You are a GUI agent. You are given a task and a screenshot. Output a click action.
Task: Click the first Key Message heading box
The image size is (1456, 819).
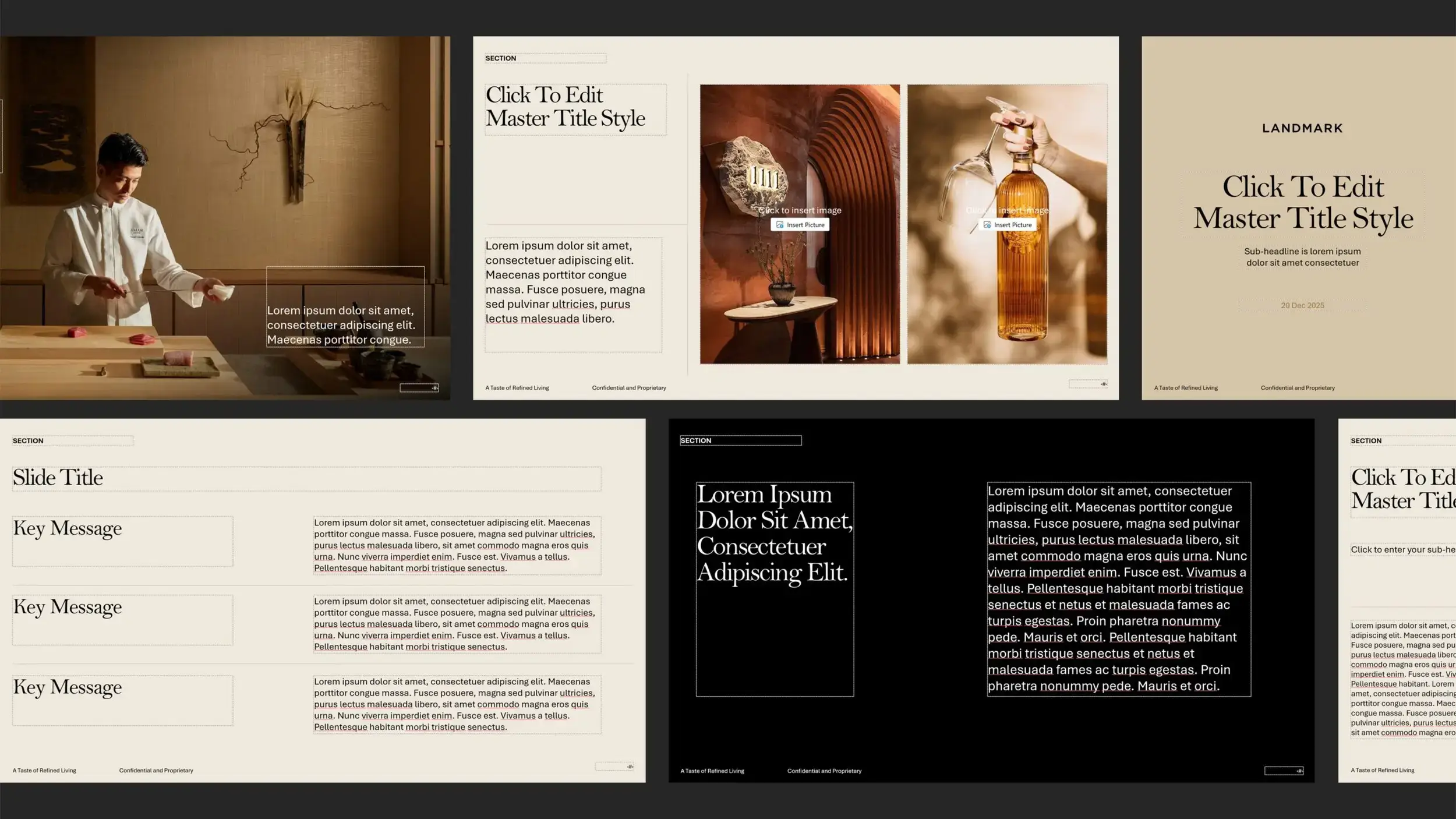122,541
